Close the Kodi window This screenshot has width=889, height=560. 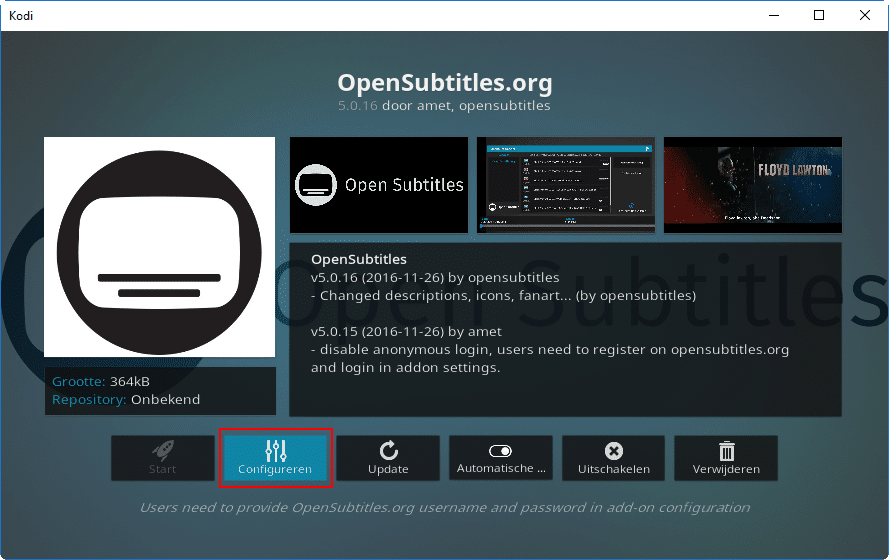pos(865,15)
